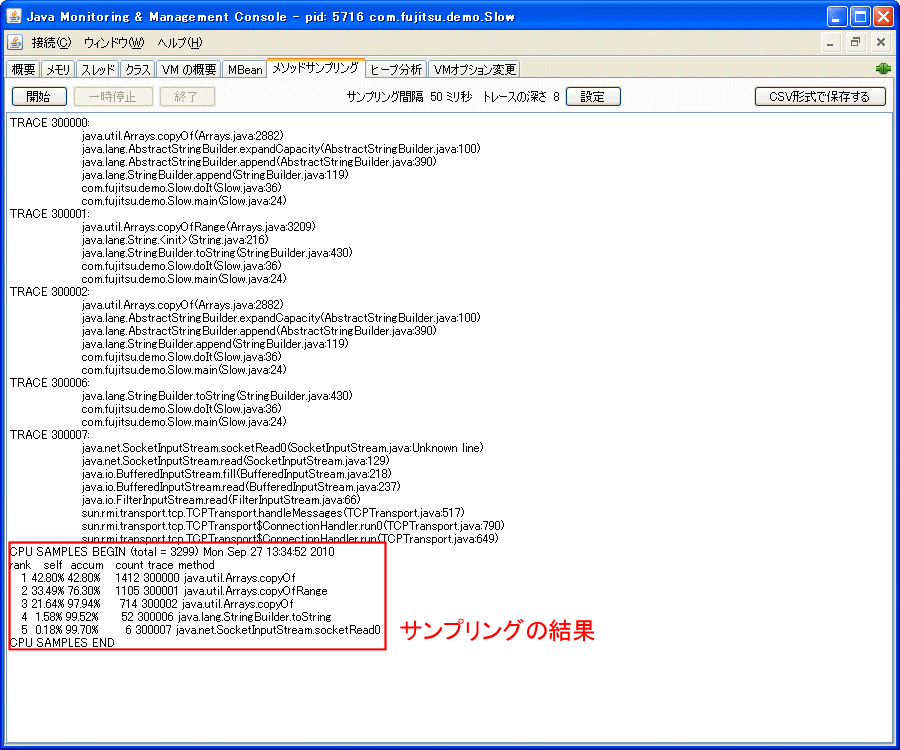The image size is (900, 750).
Task: Switch to the スレッド tab
Action: (98, 69)
